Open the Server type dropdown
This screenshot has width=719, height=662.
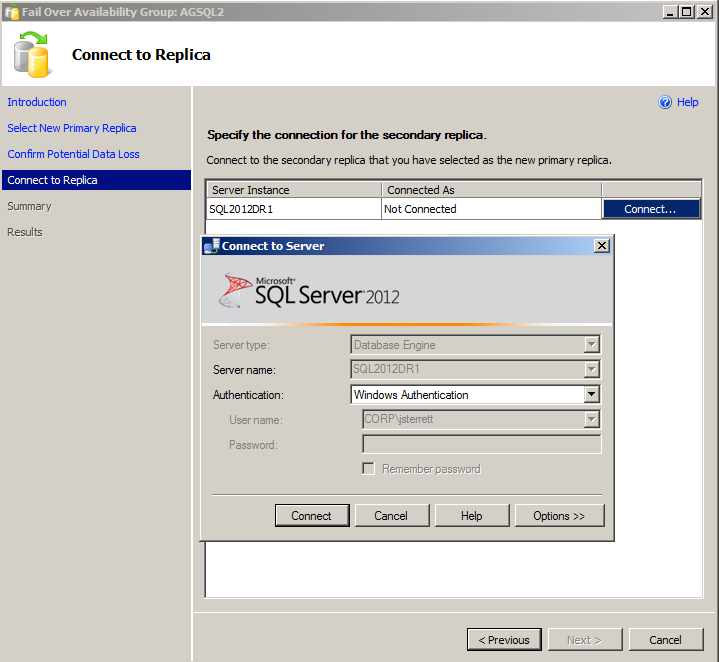click(x=592, y=345)
